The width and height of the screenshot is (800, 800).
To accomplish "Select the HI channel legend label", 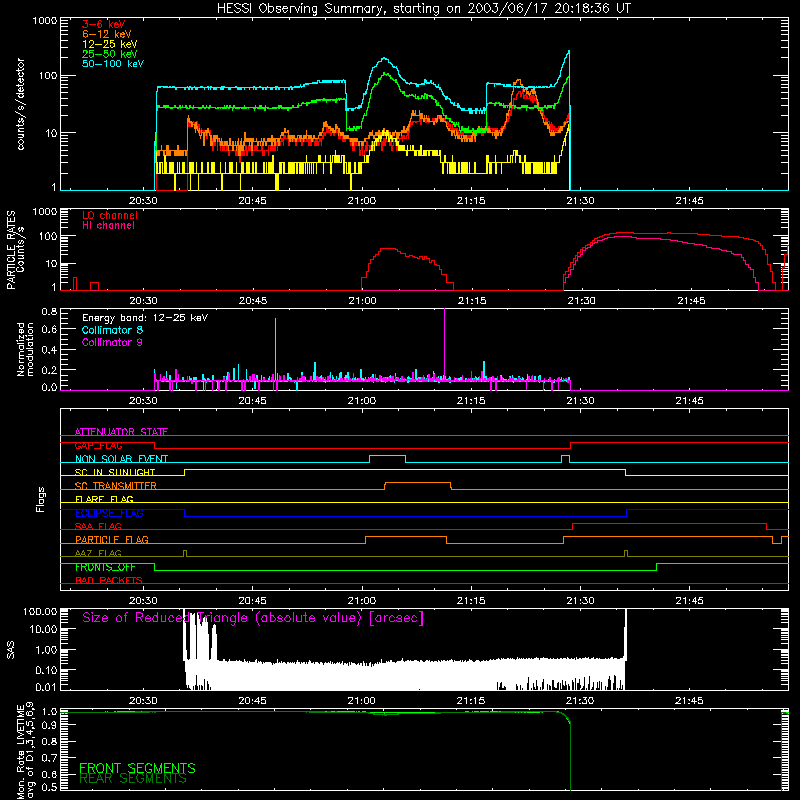I will coord(108,226).
